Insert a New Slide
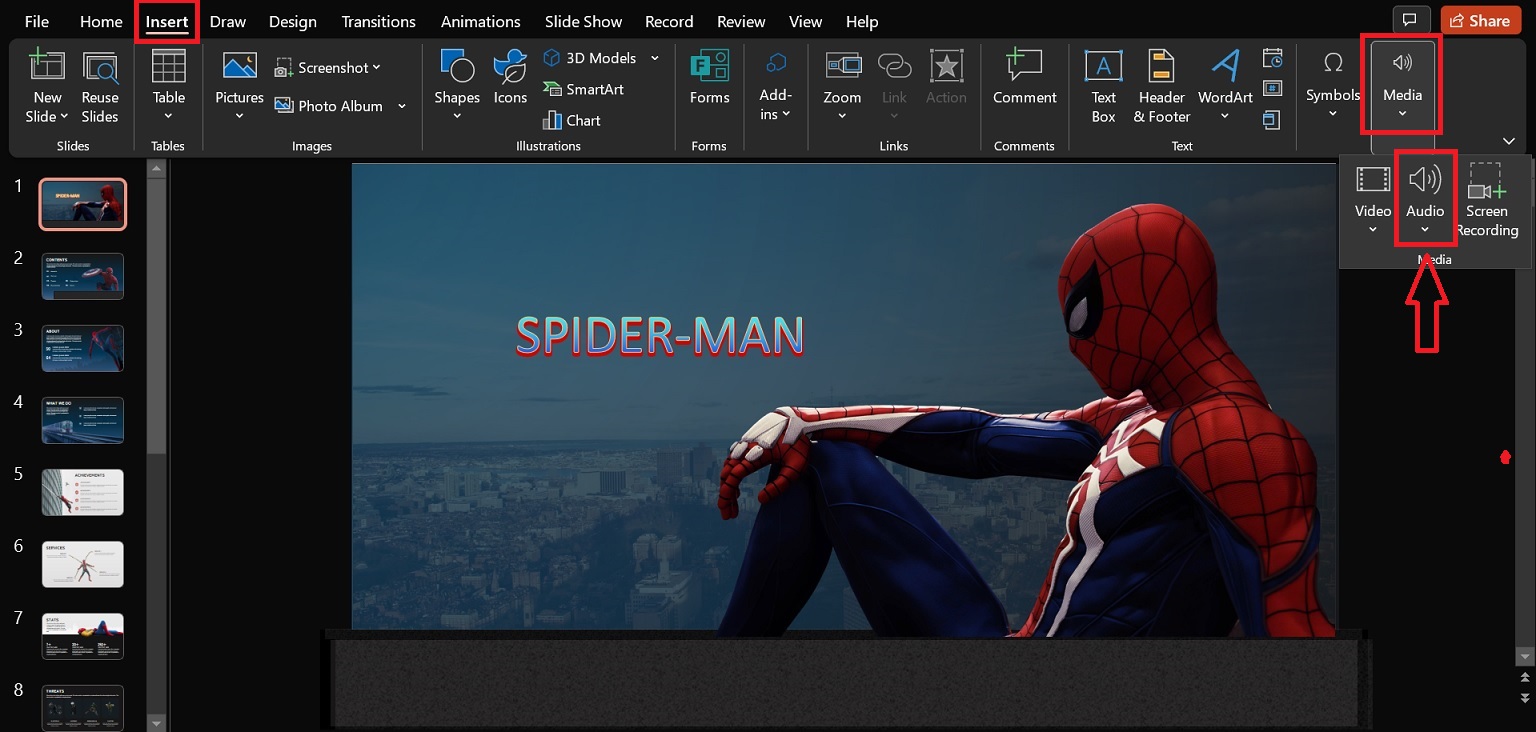 pyautogui.click(x=47, y=87)
